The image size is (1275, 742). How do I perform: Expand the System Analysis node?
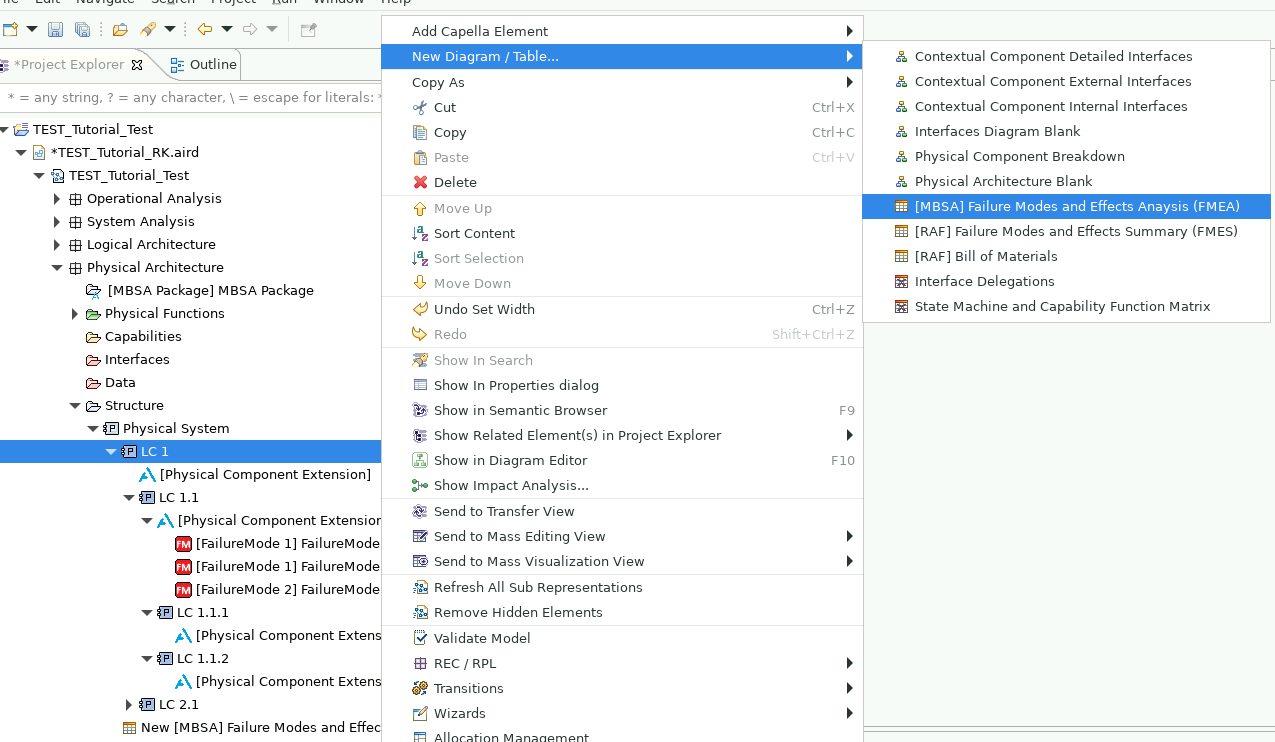(x=57, y=222)
